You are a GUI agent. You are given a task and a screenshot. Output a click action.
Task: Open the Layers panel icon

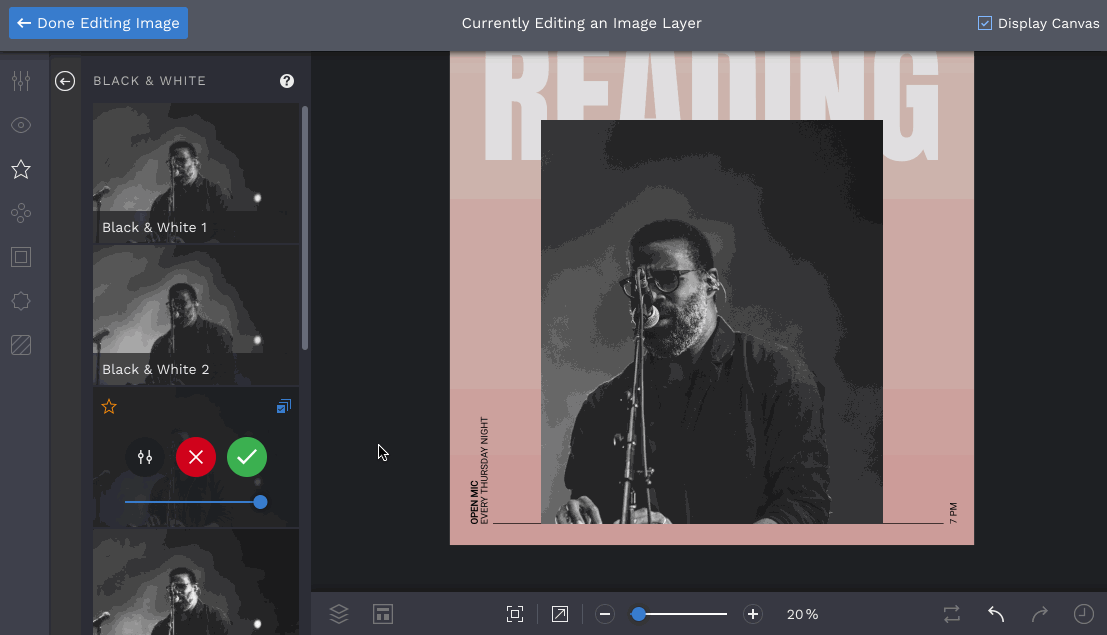pos(339,614)
